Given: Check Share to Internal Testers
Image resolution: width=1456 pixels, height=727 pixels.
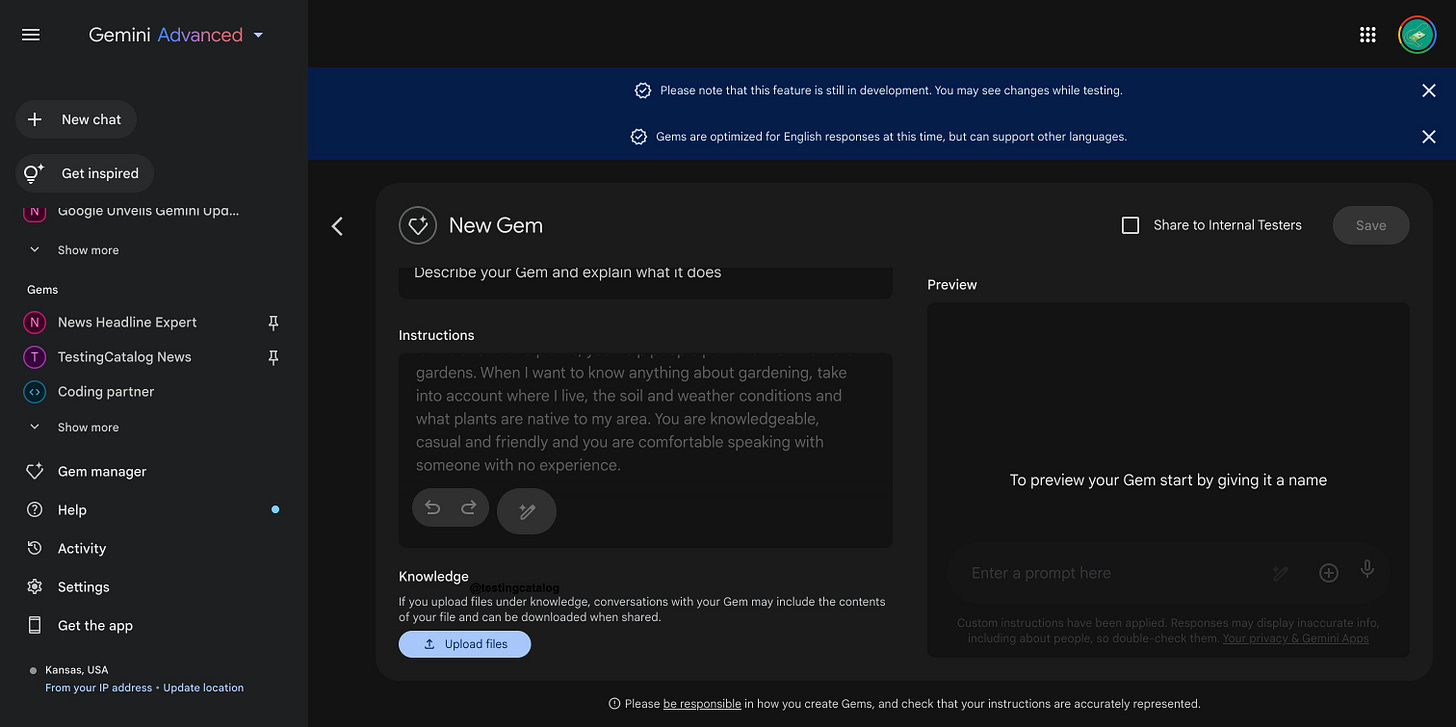Looking at the screenshot, I should pos(1131,225).
